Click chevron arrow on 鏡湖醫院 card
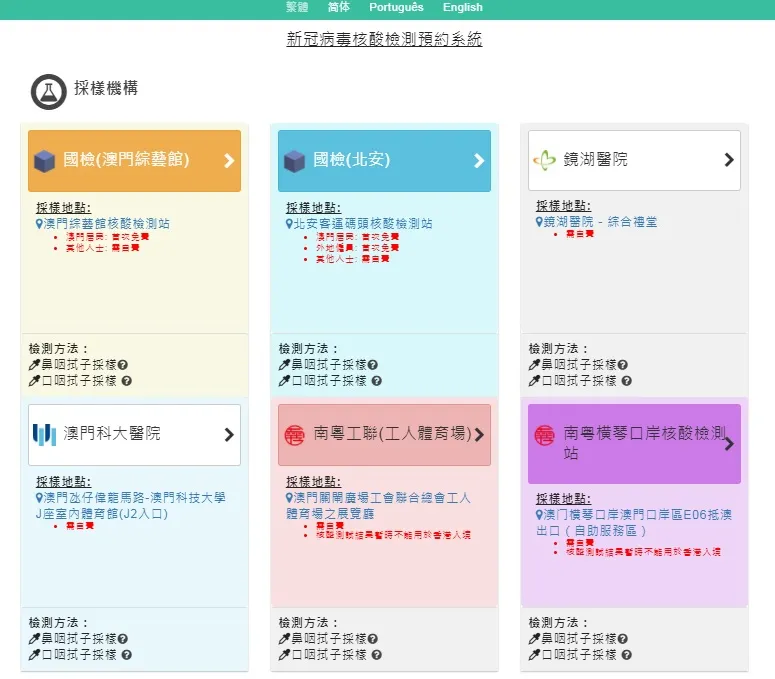The height and width of the screenshot is (679, 775). click(x=729, y=160)
